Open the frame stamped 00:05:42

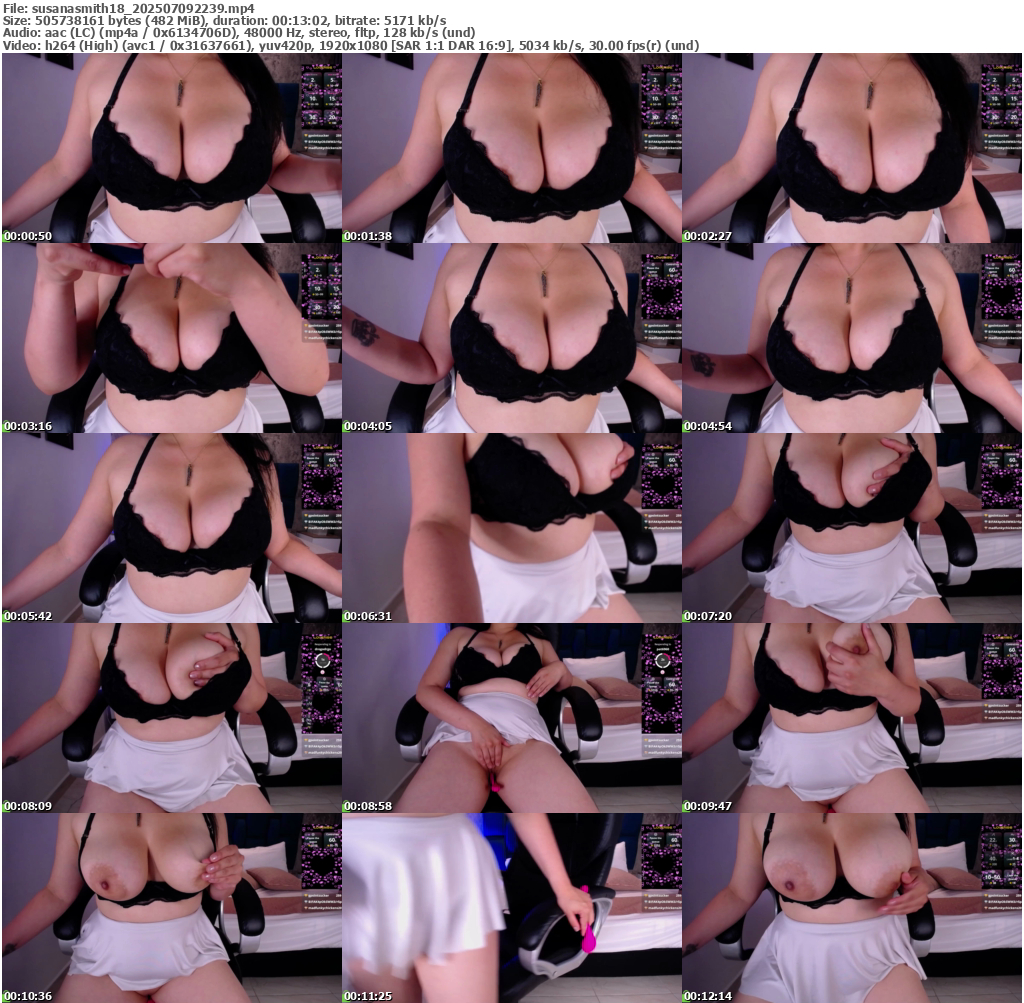click(x=172, y=528)
